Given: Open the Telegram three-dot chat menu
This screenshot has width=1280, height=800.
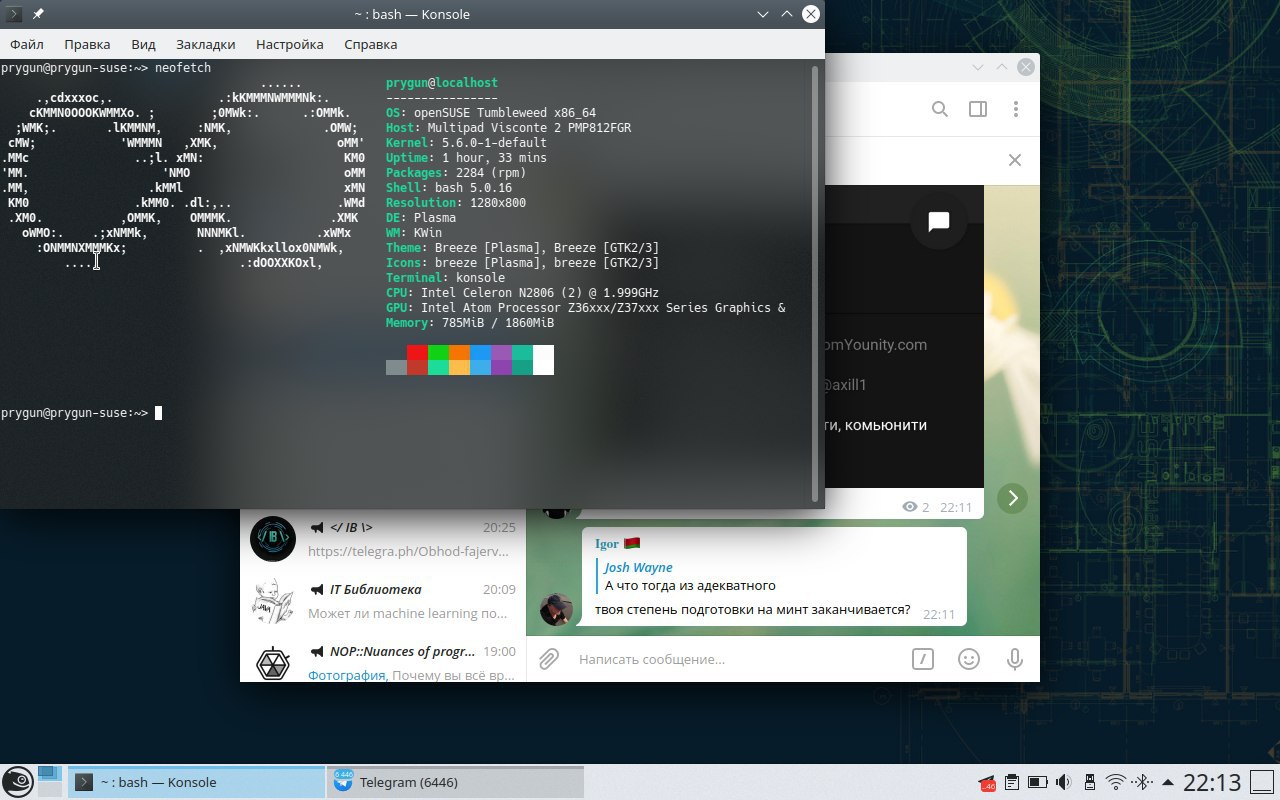Looking at the screenshot, I should [x=1016, y=109].
